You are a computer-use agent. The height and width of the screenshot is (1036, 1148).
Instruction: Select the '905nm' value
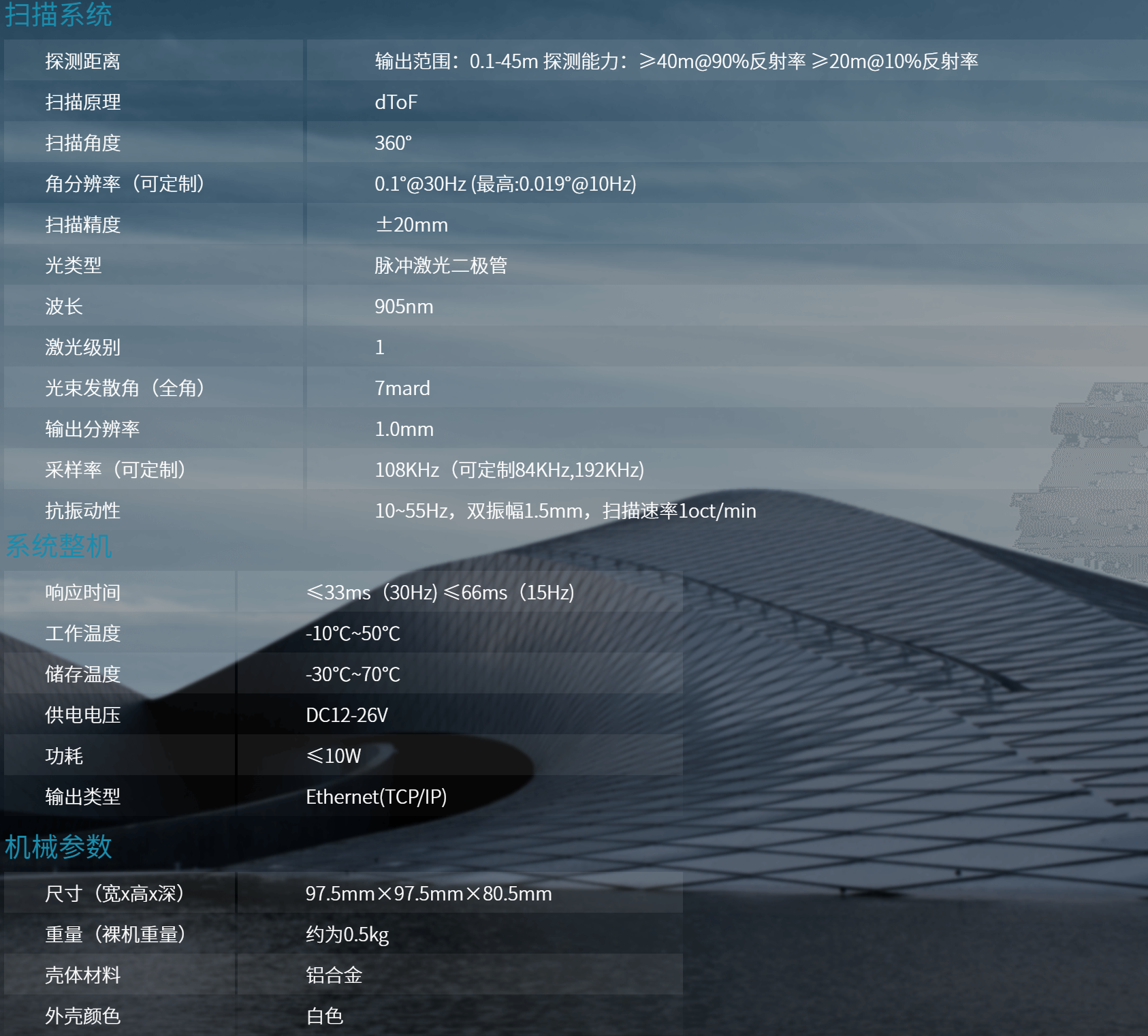pyautogui.click(x=404, y=307)
